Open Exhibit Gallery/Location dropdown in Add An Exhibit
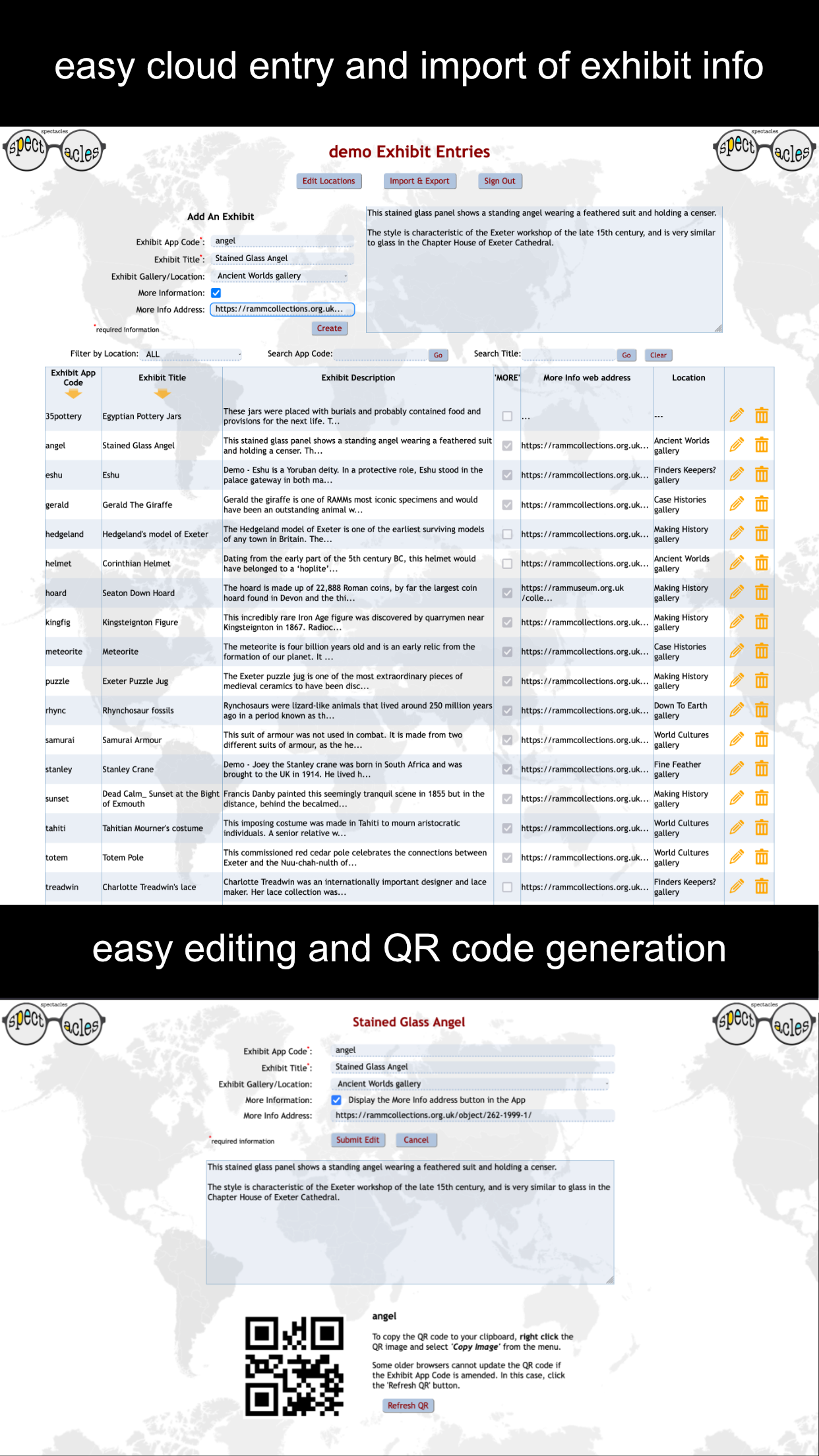The width and height of the screenshot is (819, 1456). pos(280,276)
